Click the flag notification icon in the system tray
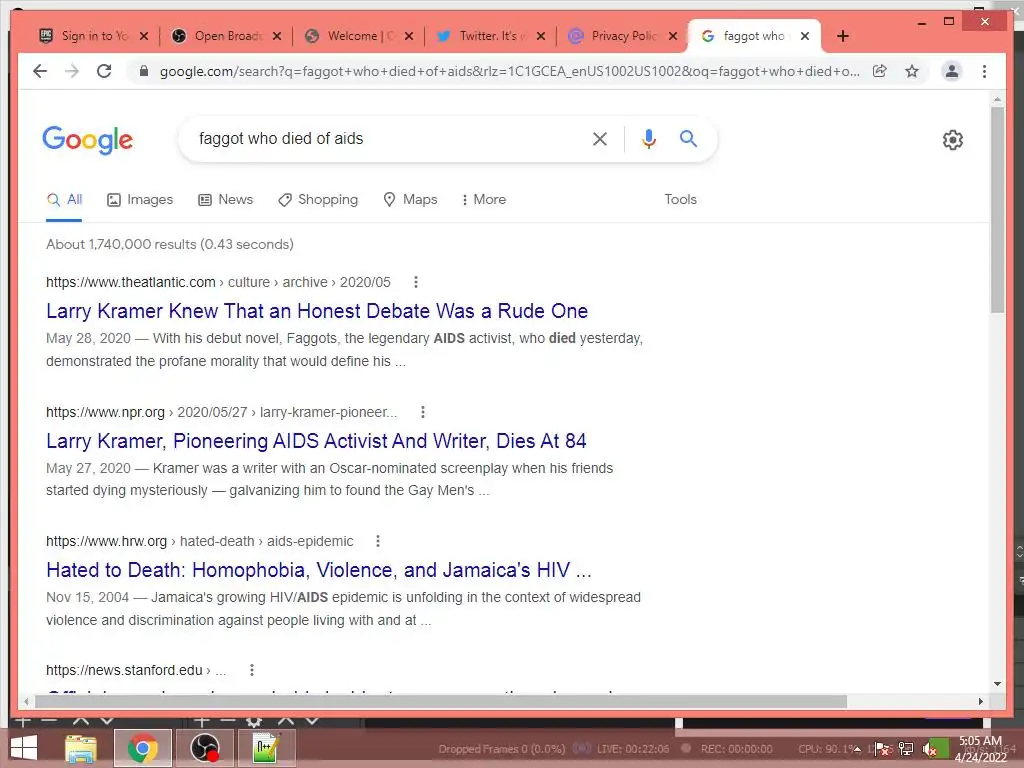The width and height of the screenshot is (1024, 768). tap(882, 749)
